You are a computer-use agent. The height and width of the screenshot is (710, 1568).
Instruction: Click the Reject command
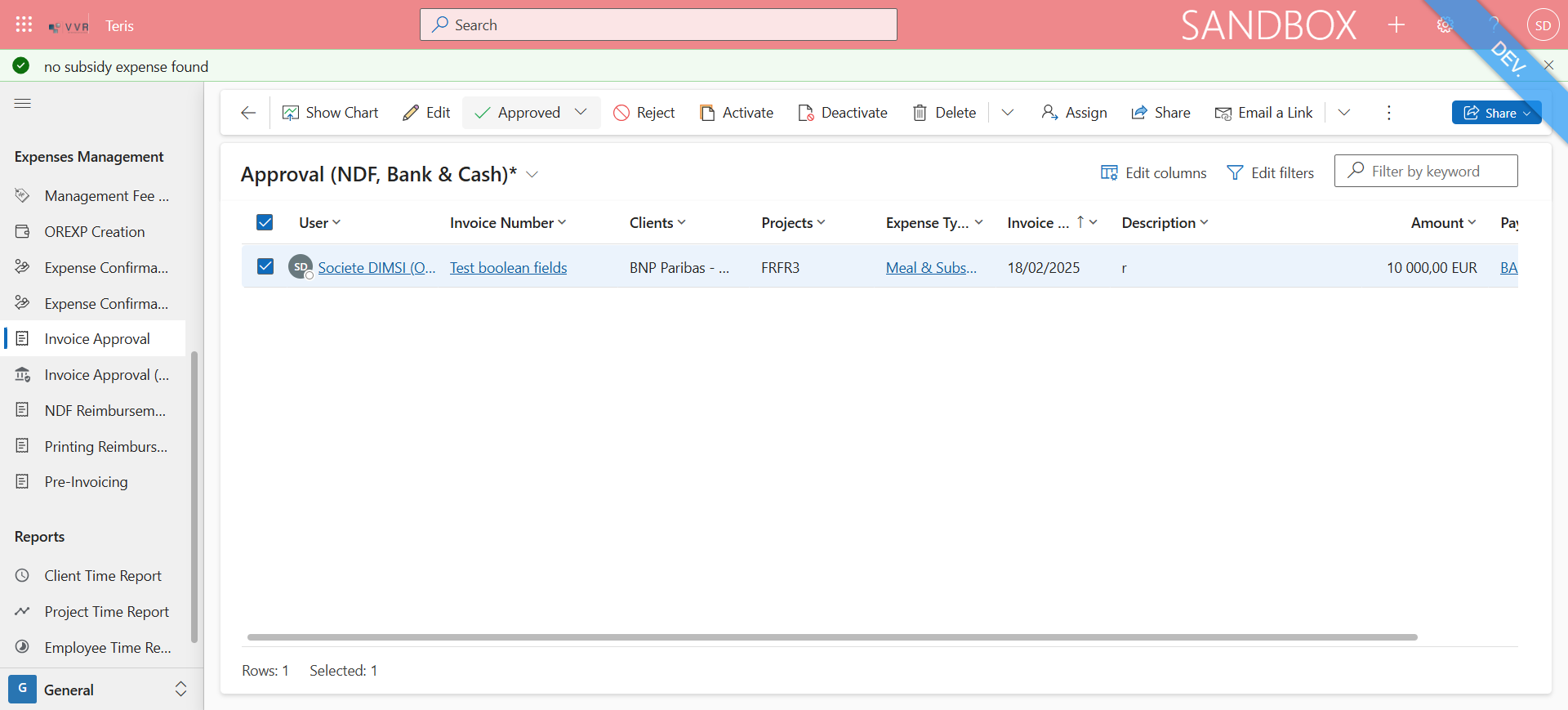coord(644,113)
